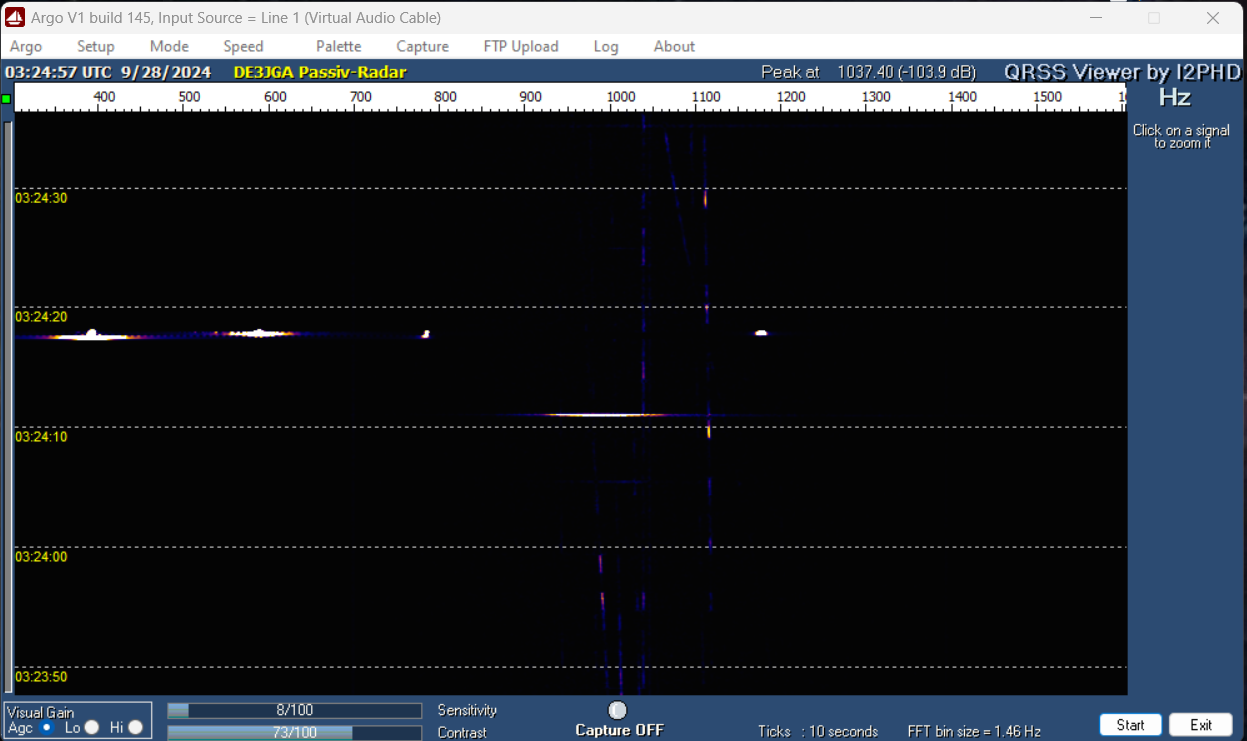Click the 1000 mark on the frequency ruler
1247x741 pixels.
click(620, 97)
